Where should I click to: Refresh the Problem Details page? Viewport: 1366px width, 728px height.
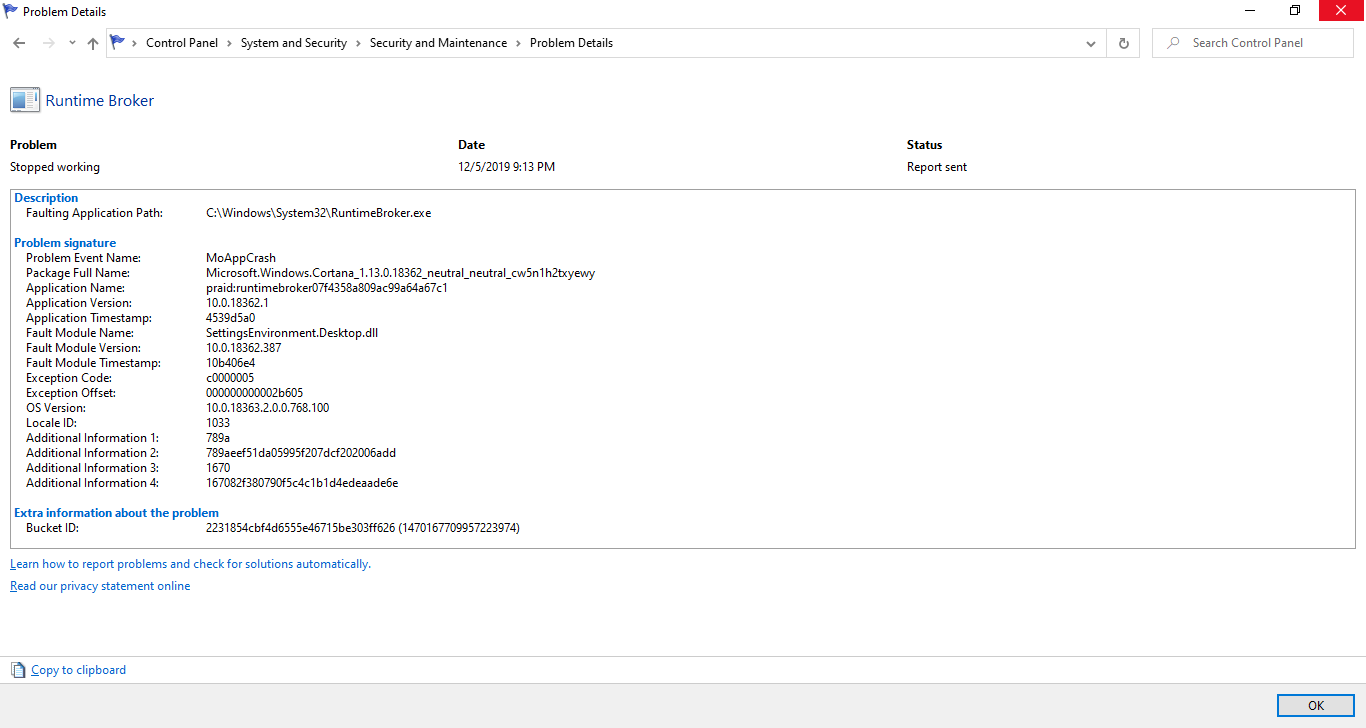1123,43
